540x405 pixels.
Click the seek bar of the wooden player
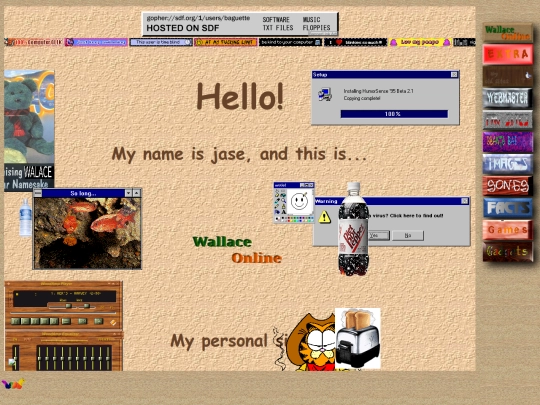point(63,313)
